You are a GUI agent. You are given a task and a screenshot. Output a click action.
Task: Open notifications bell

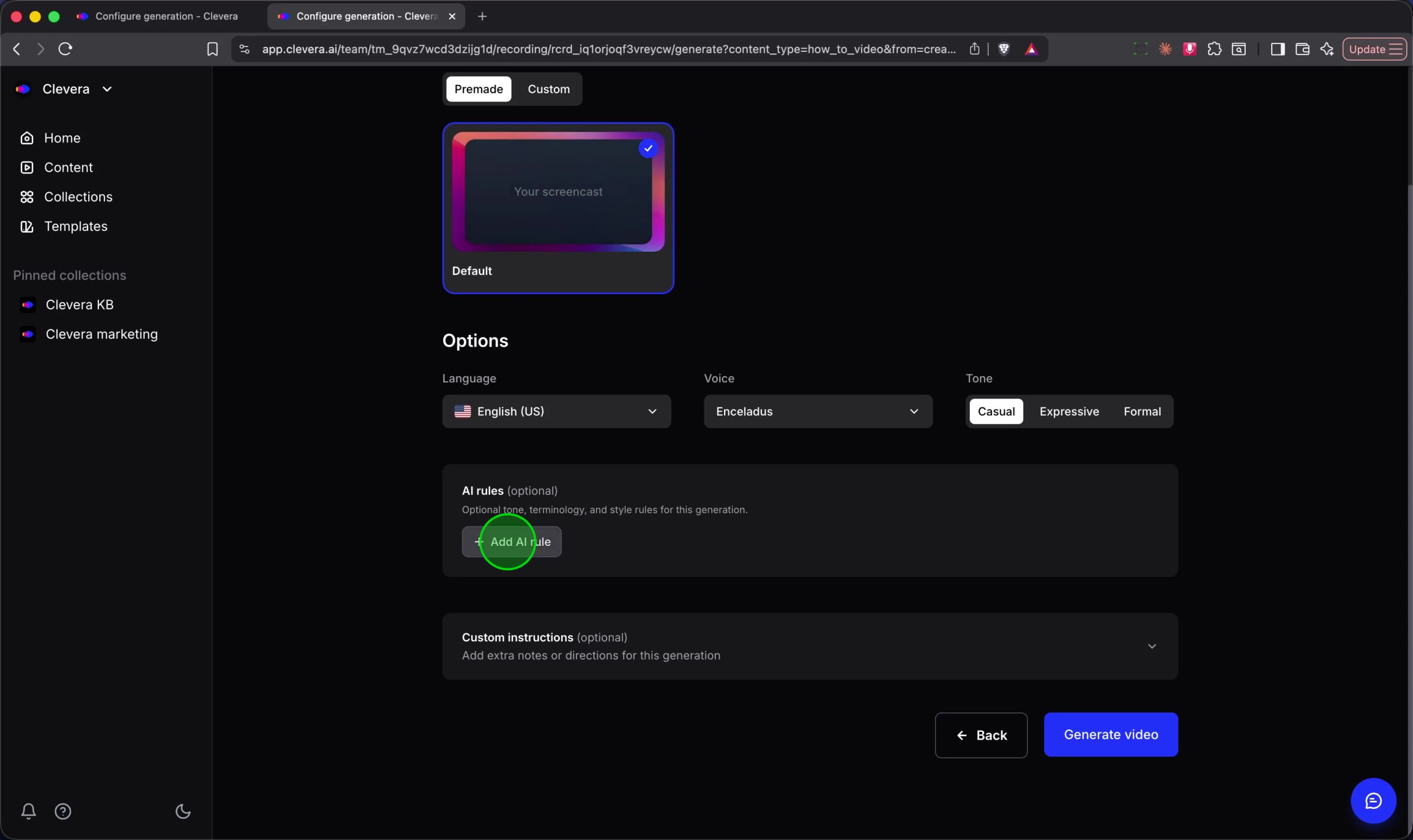pyautogui.click(x=28, y=811)
